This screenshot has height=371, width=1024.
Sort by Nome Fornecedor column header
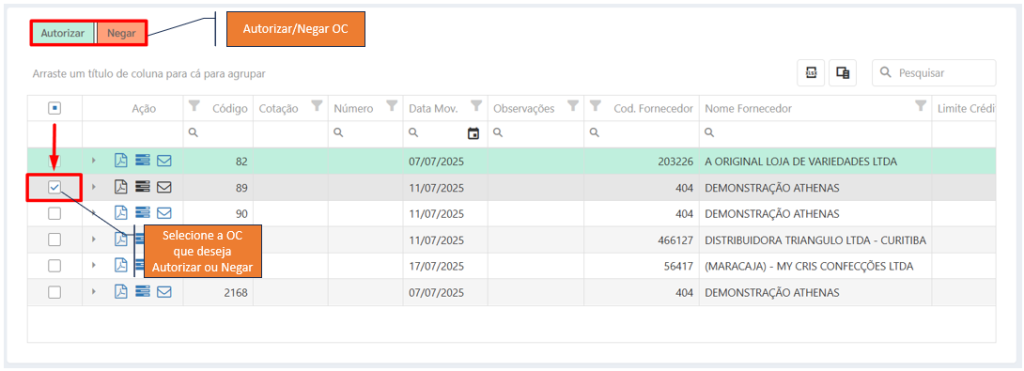pyautogui.click(x=748, y=108)
